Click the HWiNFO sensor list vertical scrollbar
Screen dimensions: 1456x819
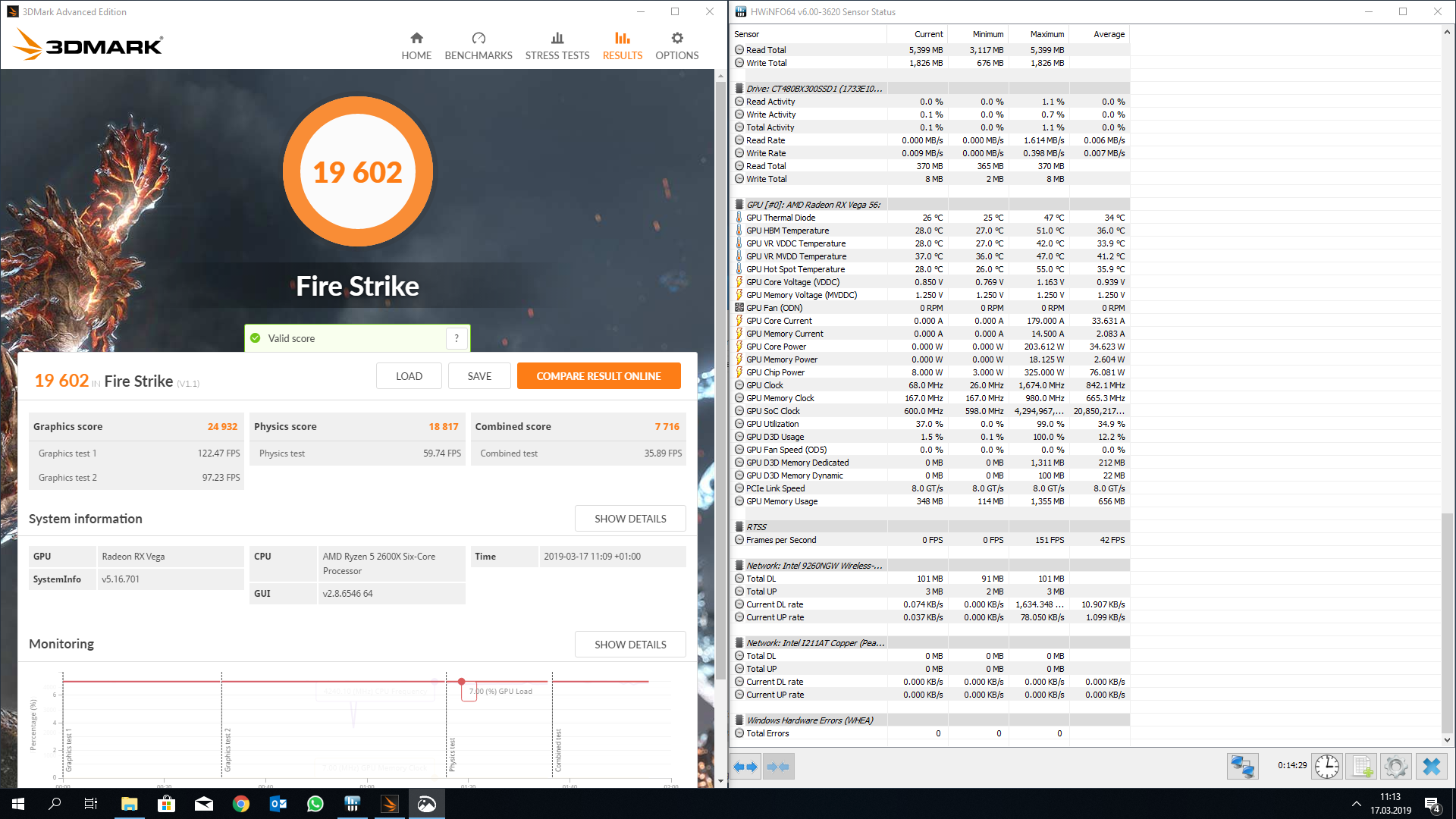[x=1447, y=622]
